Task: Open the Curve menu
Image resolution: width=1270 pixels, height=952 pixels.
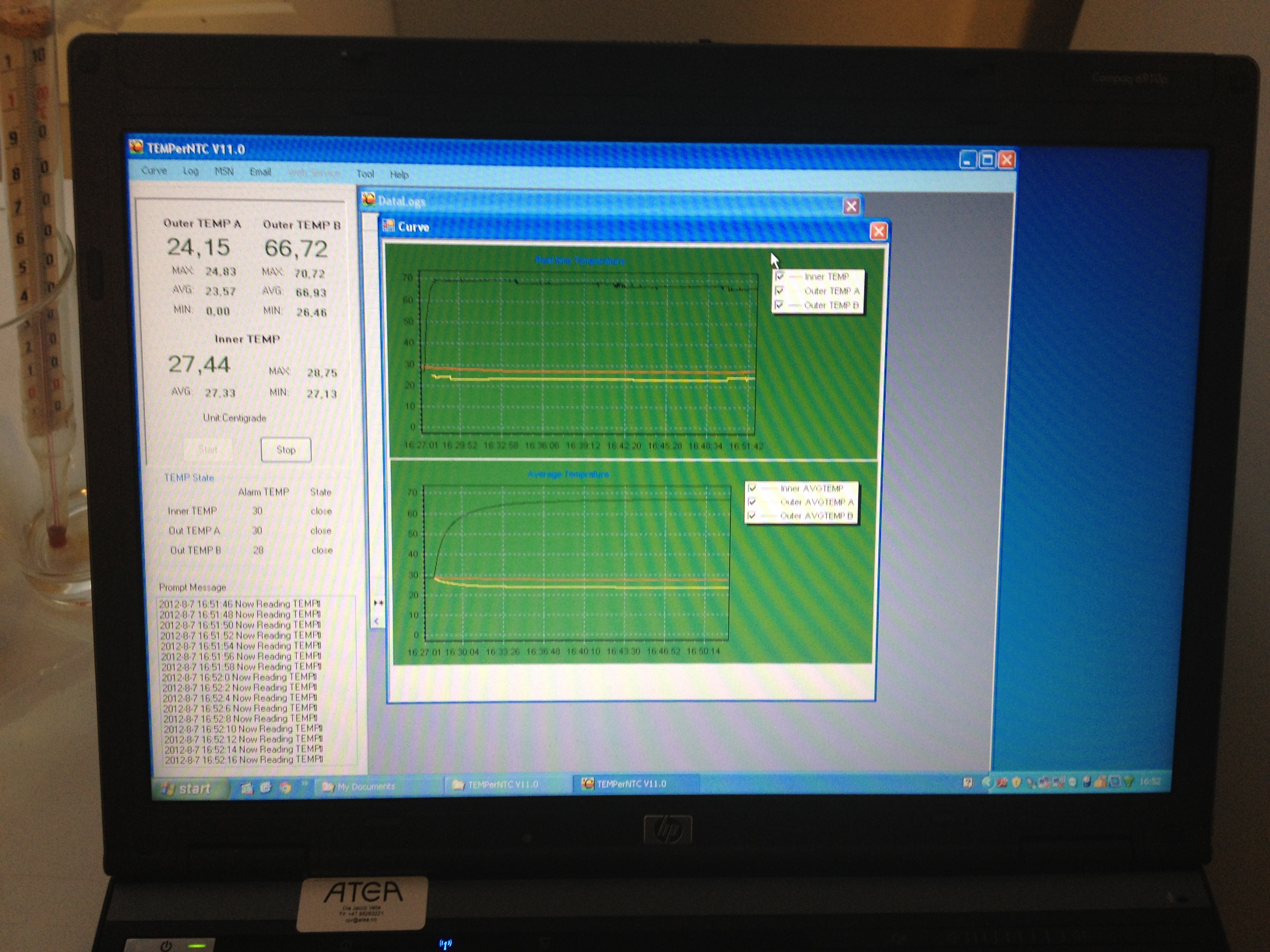Action: [154, 170]
